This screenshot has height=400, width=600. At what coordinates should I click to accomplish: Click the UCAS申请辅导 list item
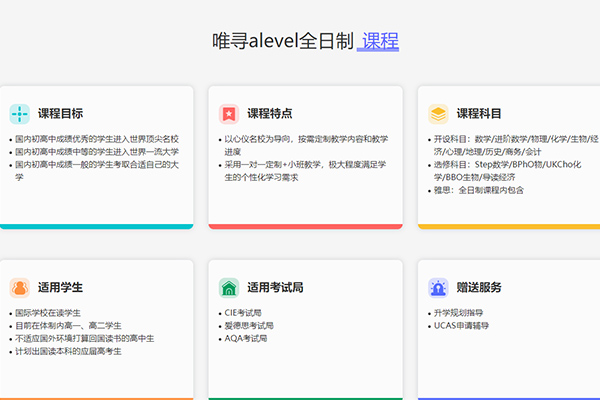(461, 326)
